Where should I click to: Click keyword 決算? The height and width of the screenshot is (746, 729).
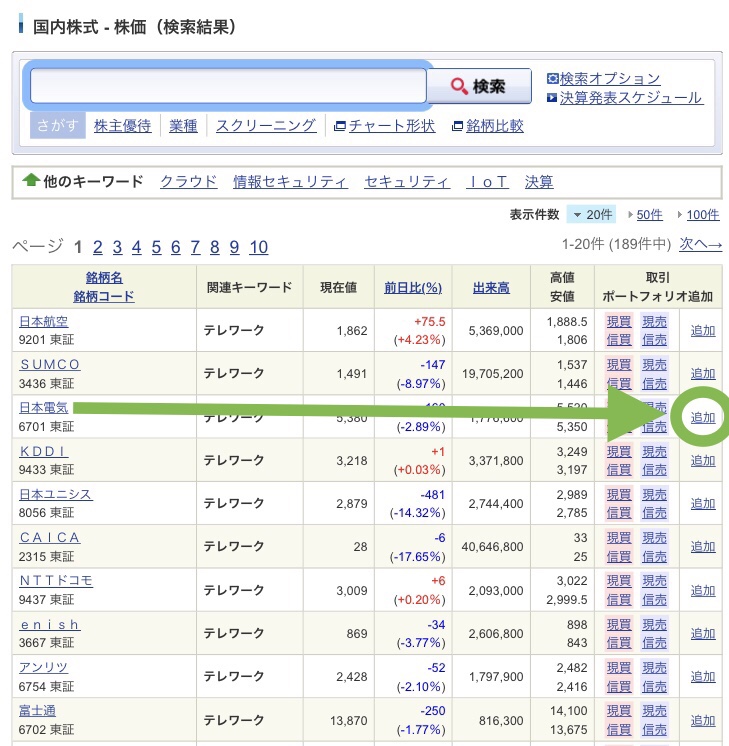pyautogui.click(x=539, y=182)
